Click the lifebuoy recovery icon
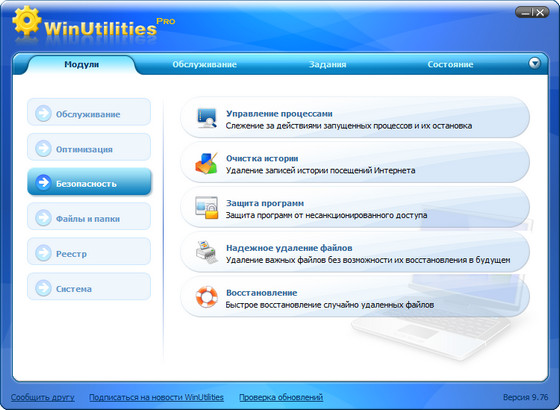The height and width of the screenshot is (410, 560). coord(206,297)
